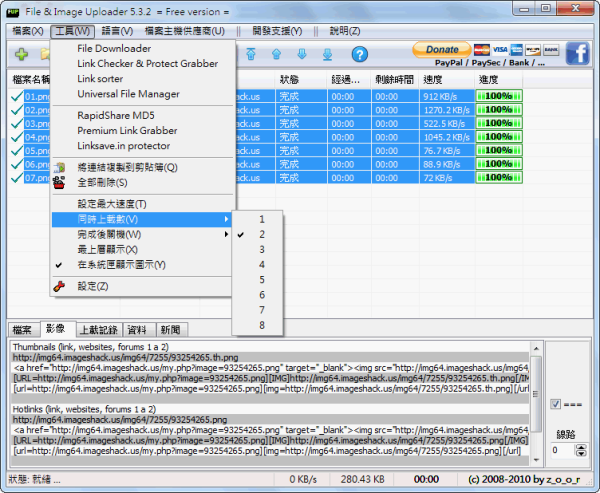Switch to the 檔案 tab
The width and height of the screenshot is (600, 493).
pos(22,330)
